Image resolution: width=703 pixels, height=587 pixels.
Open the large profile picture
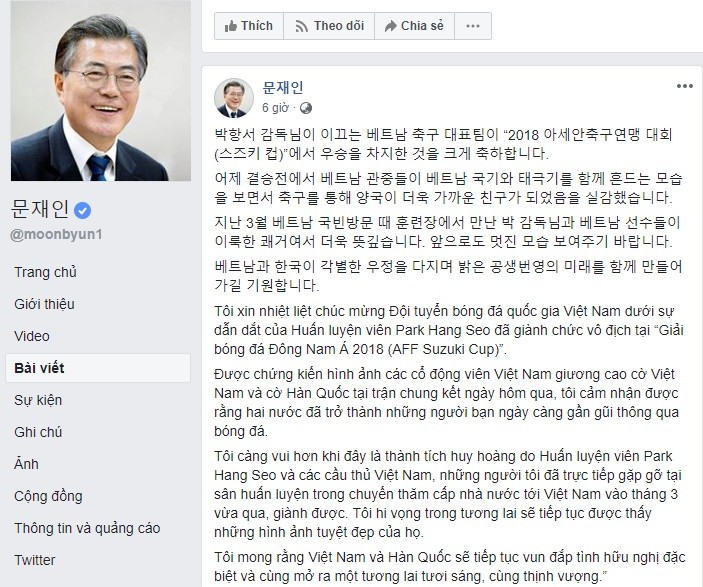101,91
